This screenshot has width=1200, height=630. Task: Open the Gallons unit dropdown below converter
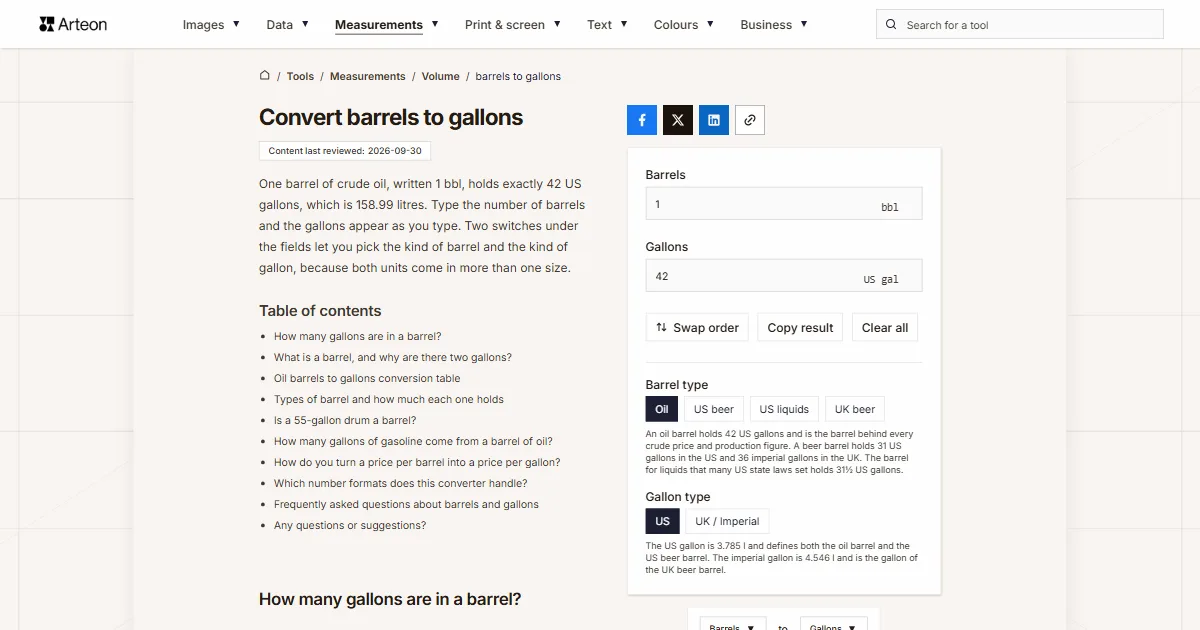[833, 624]
